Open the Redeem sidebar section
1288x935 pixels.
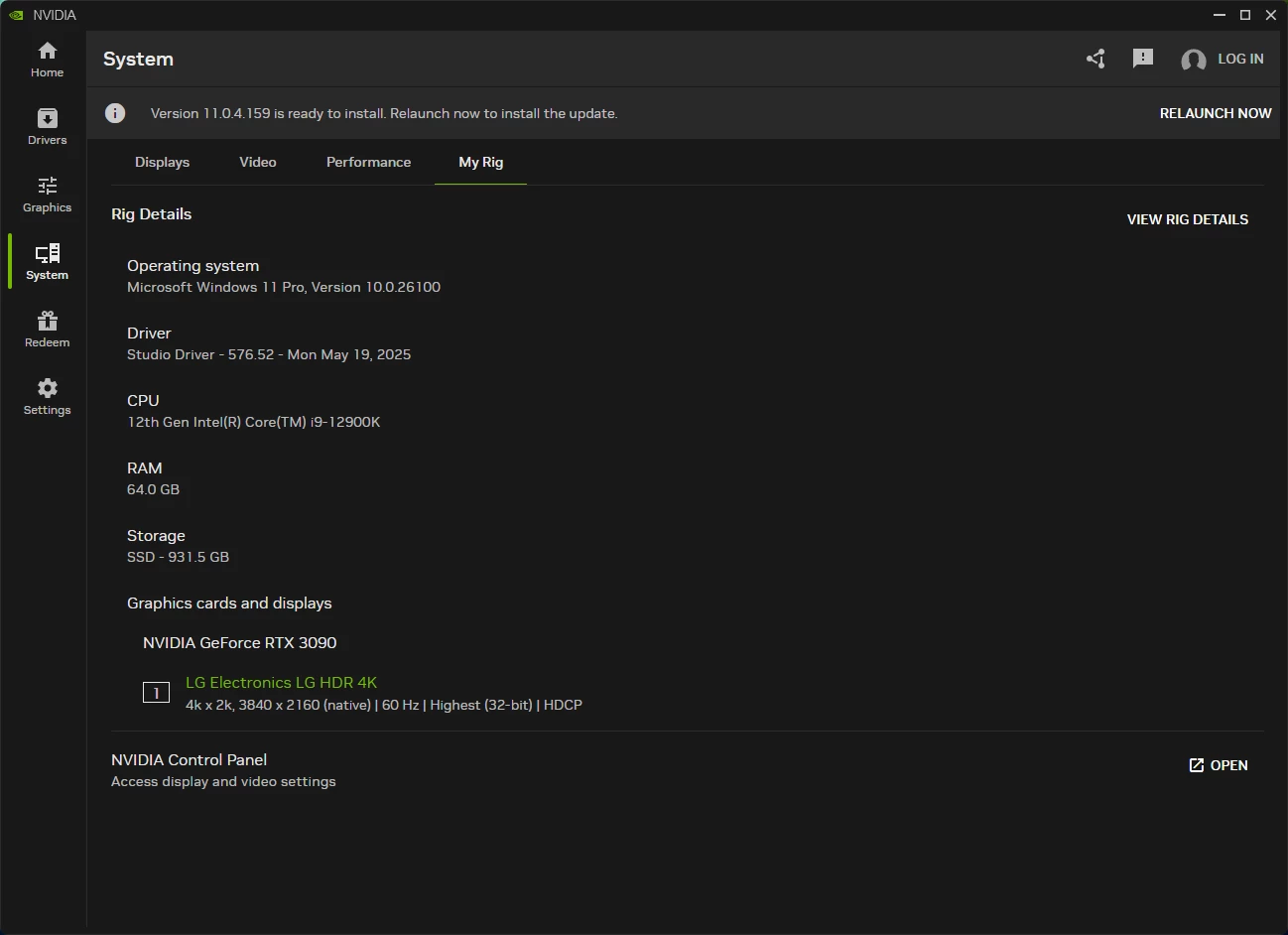[x=47, y=330]
